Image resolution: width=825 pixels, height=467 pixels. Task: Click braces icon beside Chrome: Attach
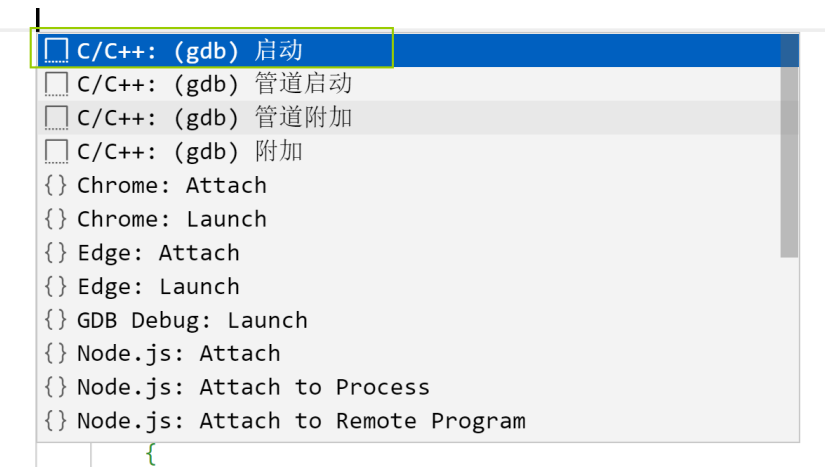[x=56, y=185]
